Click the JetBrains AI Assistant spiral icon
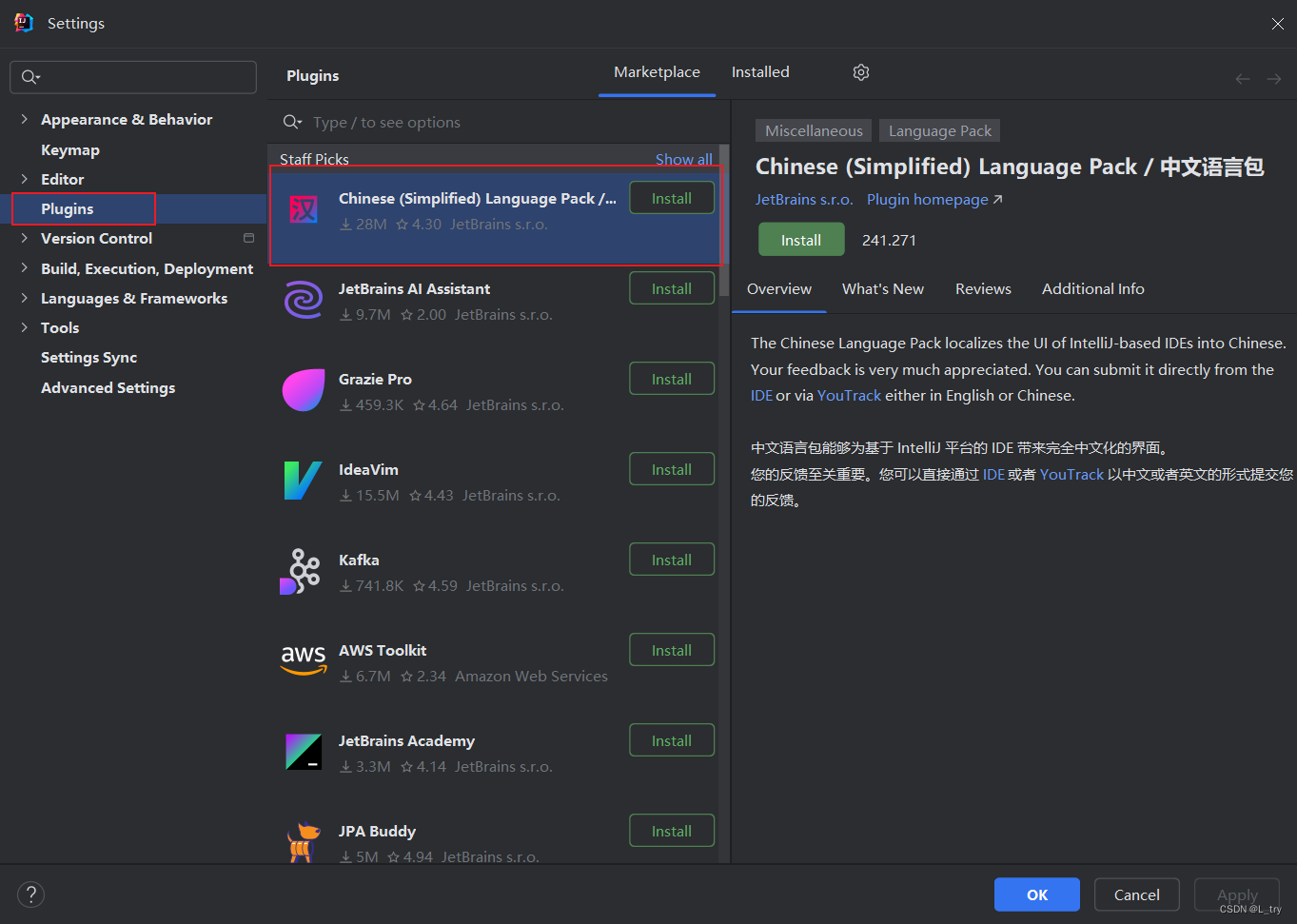1297x924 pixels. [304, 300]
